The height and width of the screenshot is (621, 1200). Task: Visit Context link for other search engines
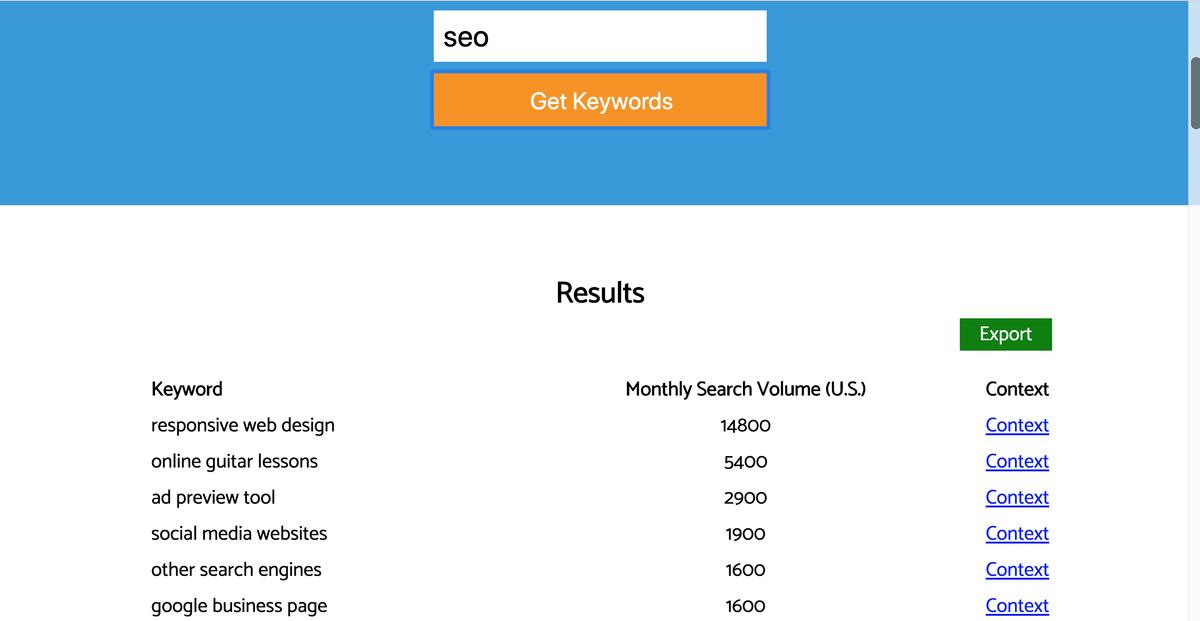(1016, 569)
